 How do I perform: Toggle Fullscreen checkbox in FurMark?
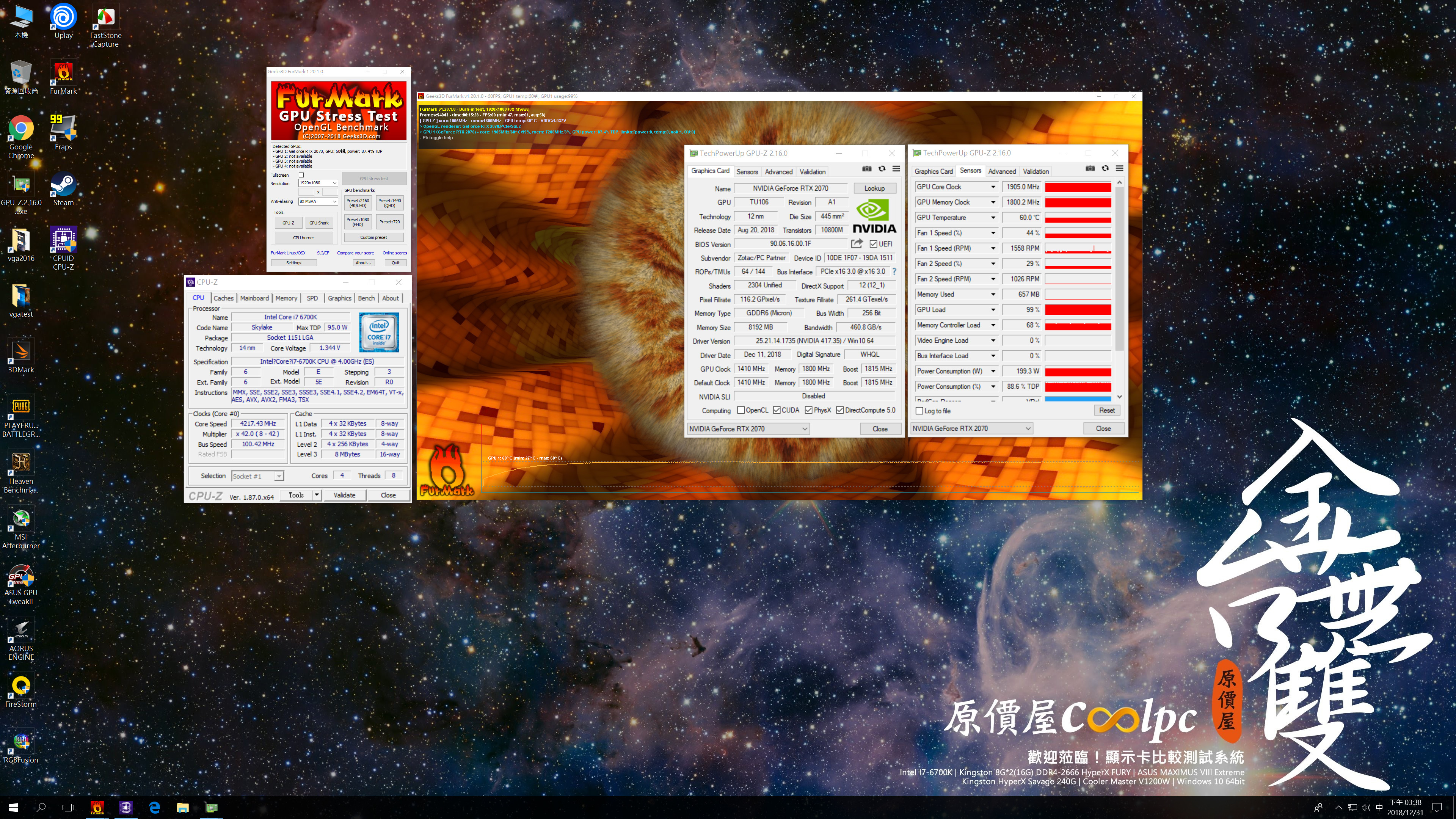[301, 175]
